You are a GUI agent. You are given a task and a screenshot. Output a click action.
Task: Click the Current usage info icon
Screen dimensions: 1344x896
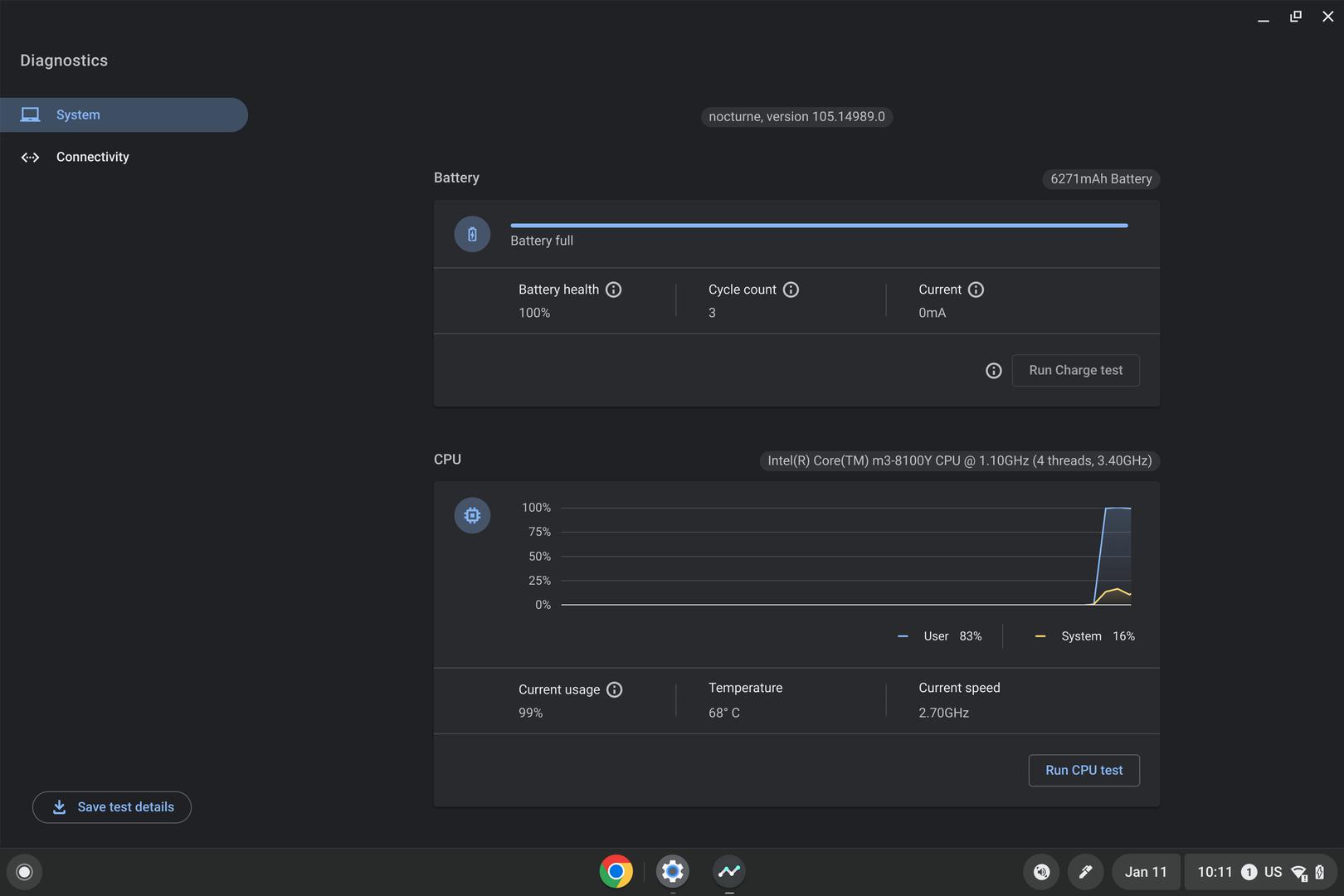click(x=614, y=689)
